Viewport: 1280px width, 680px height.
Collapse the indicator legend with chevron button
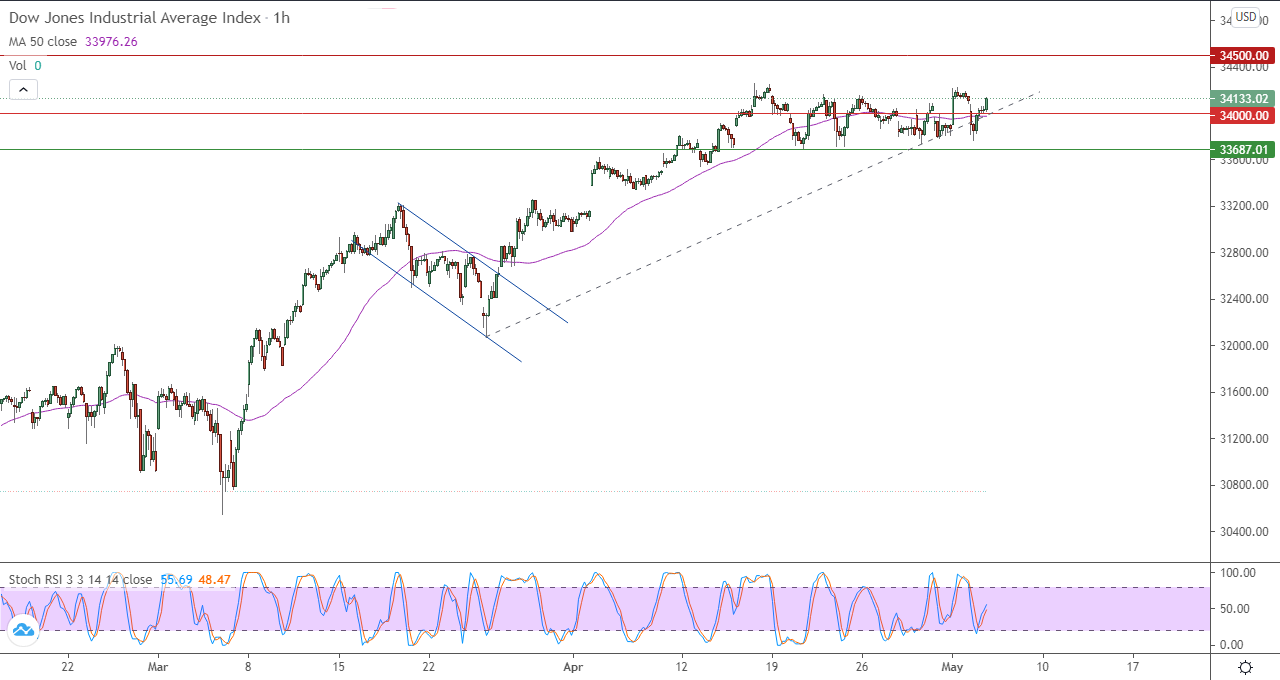pos(23,89)
